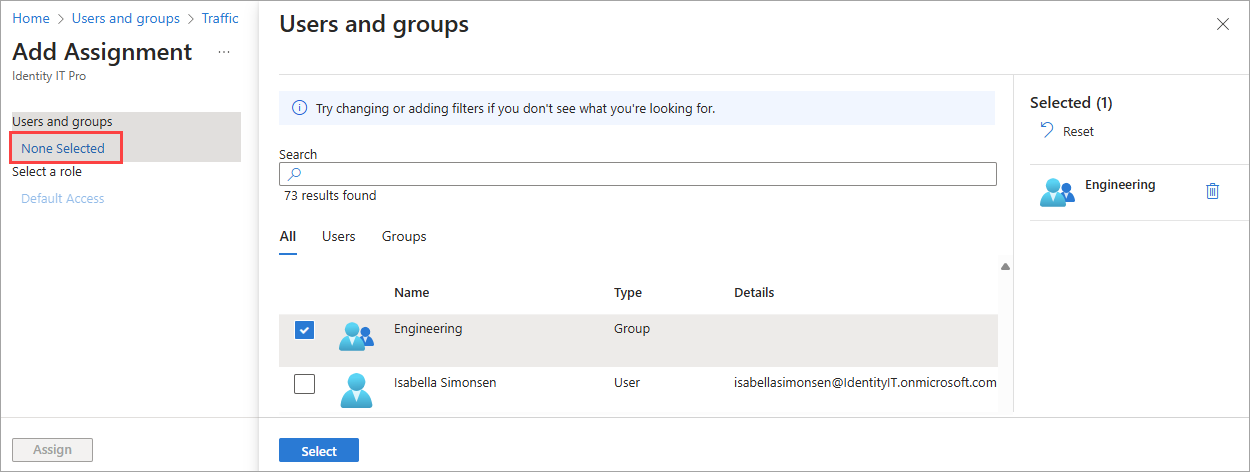Check the Isabella Simonsen checkbox
The height and width of the screenshot is (472, 1250).
coord(305,384)
